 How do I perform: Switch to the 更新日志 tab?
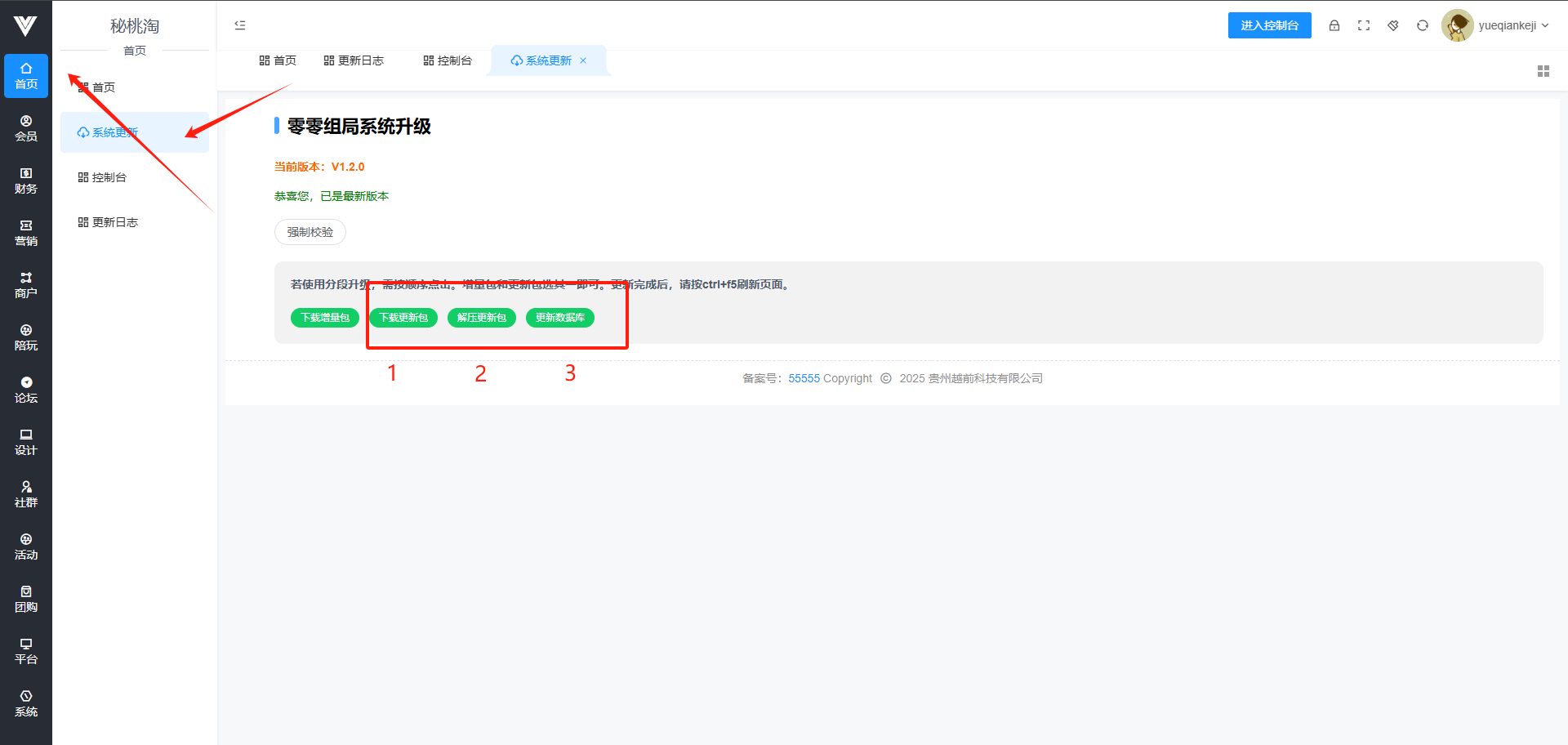coord(354,60)
